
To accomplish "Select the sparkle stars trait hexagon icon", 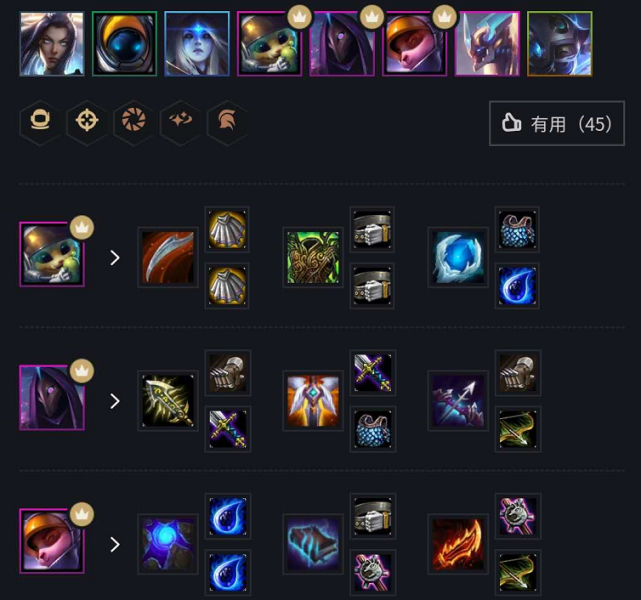I will [x=181, y=122].
